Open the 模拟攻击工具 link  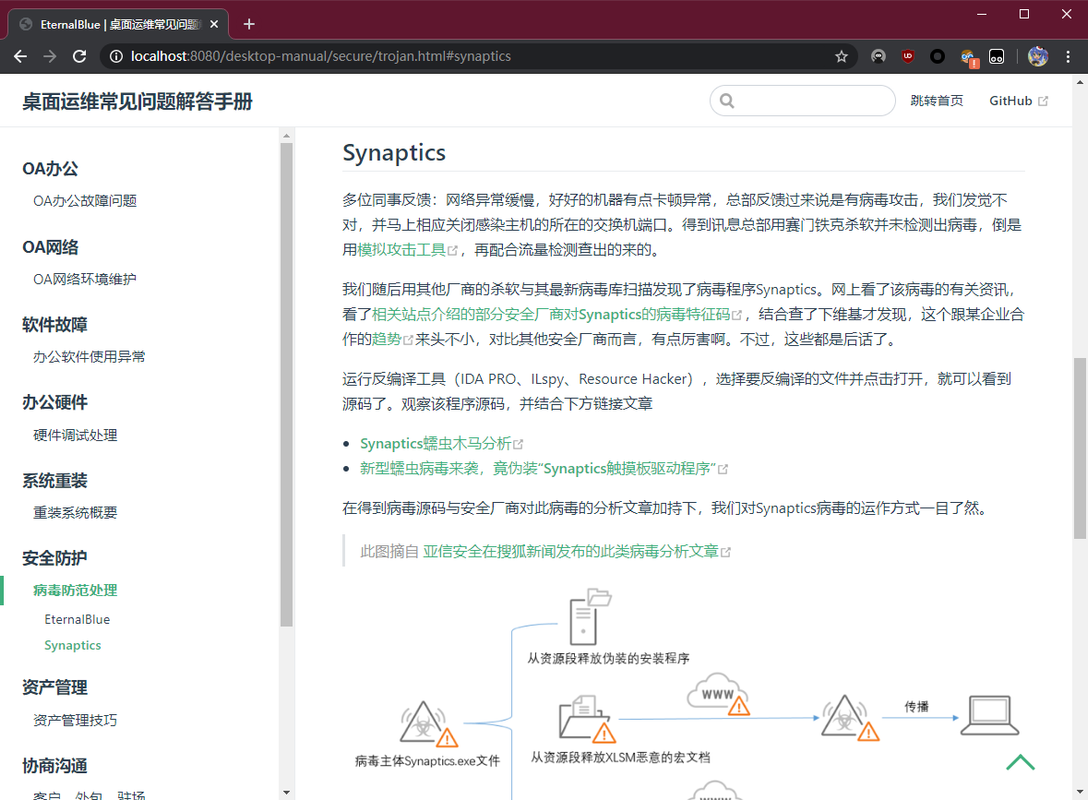407,250
